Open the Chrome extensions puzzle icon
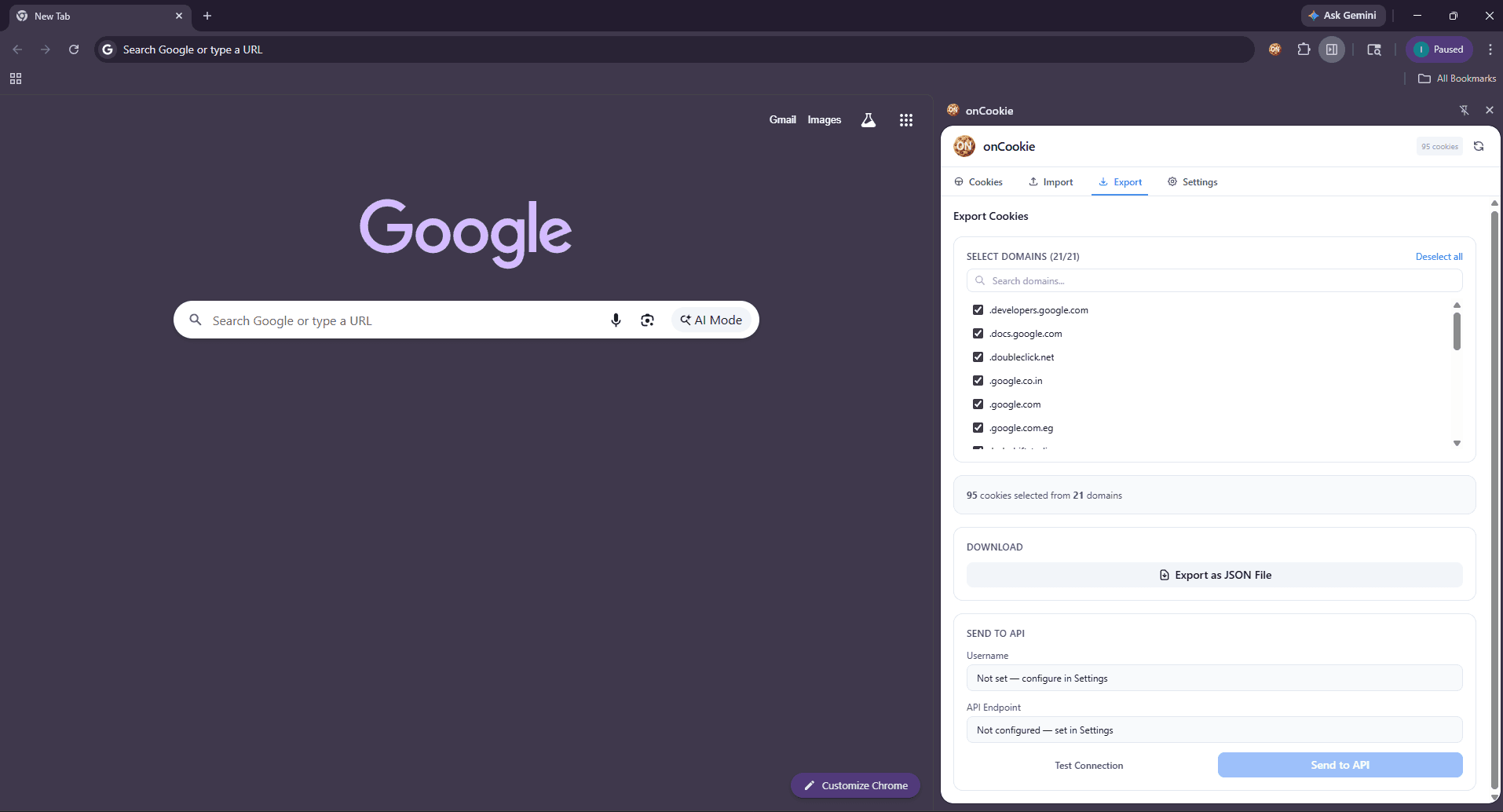Viewport: 1503px width, 812px height. click(x=1304, y=49)
